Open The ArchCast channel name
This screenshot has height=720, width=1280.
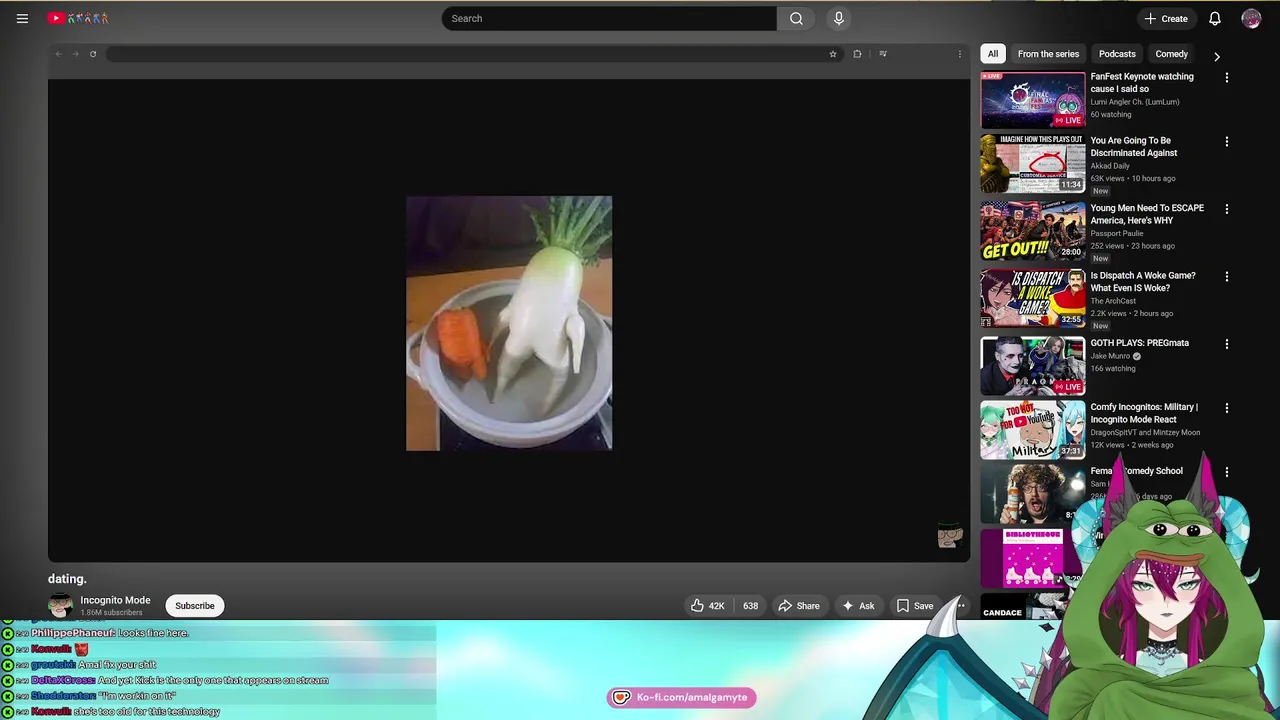[x=1113, y=301]
